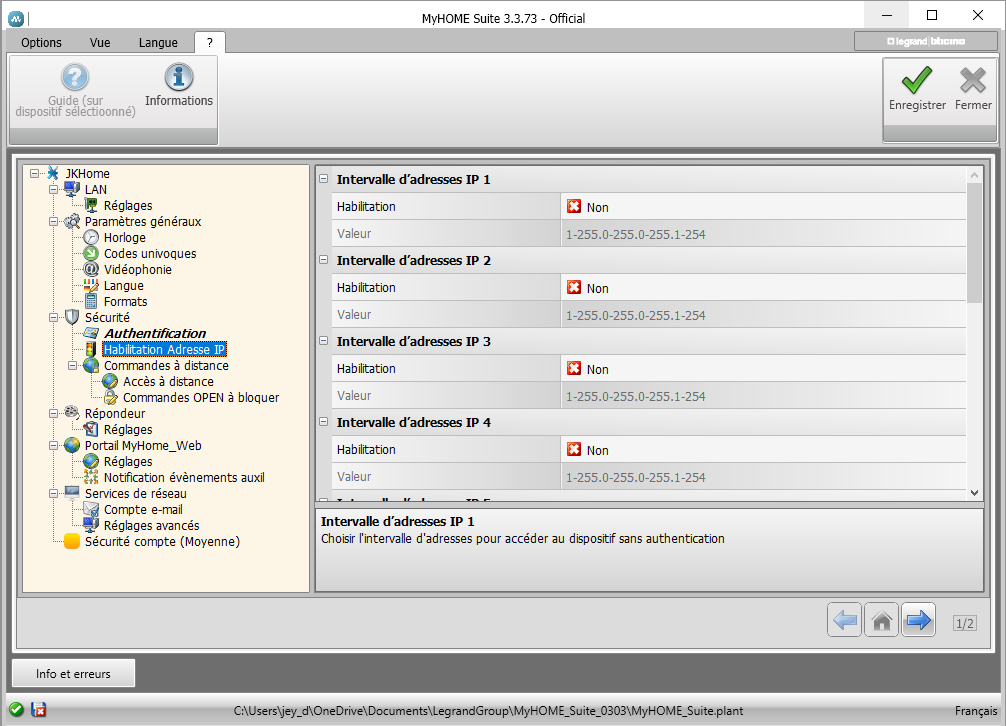Click the green check status bar icon
The image size is (1006, 726).
17,710
